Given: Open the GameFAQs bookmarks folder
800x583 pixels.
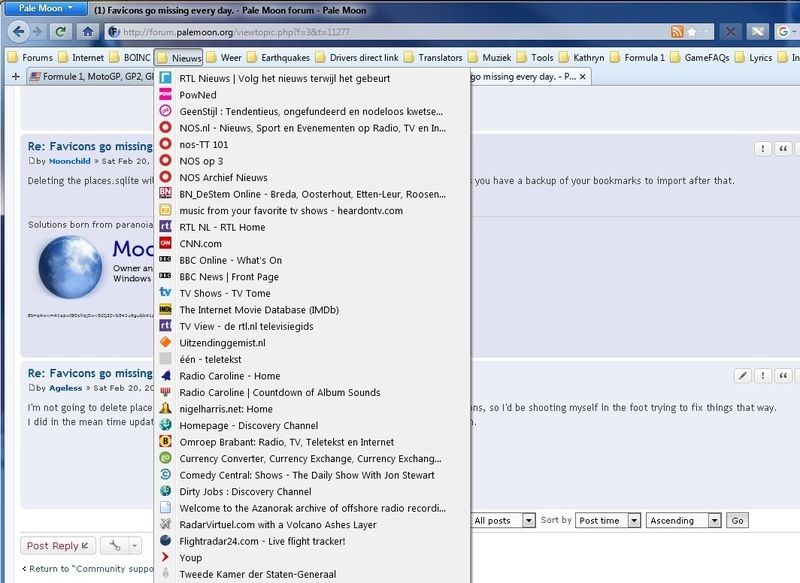Looking at the screenshot, I should (700, 58).
